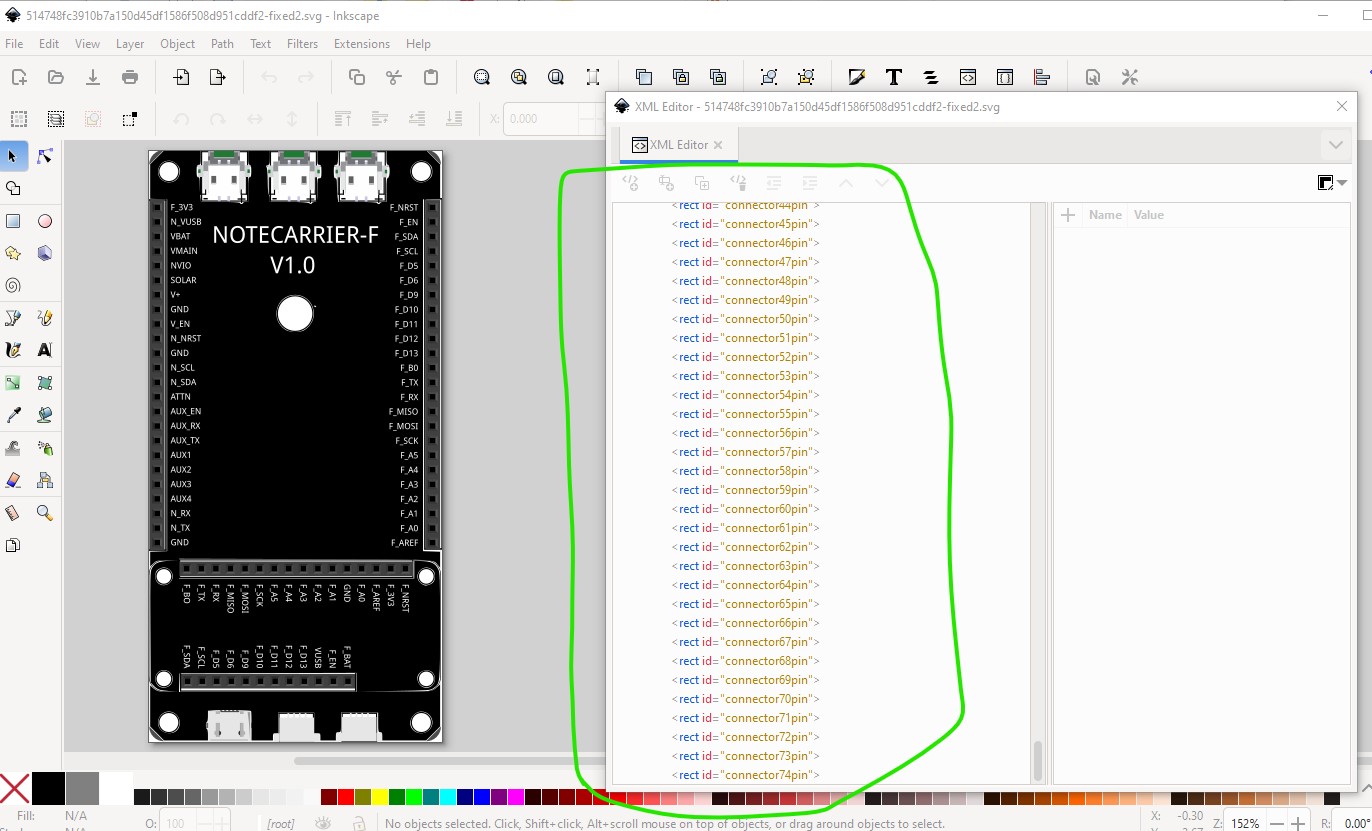Zoom in with plus button
Screen dimensions: 1372x831
[1298, 823]
